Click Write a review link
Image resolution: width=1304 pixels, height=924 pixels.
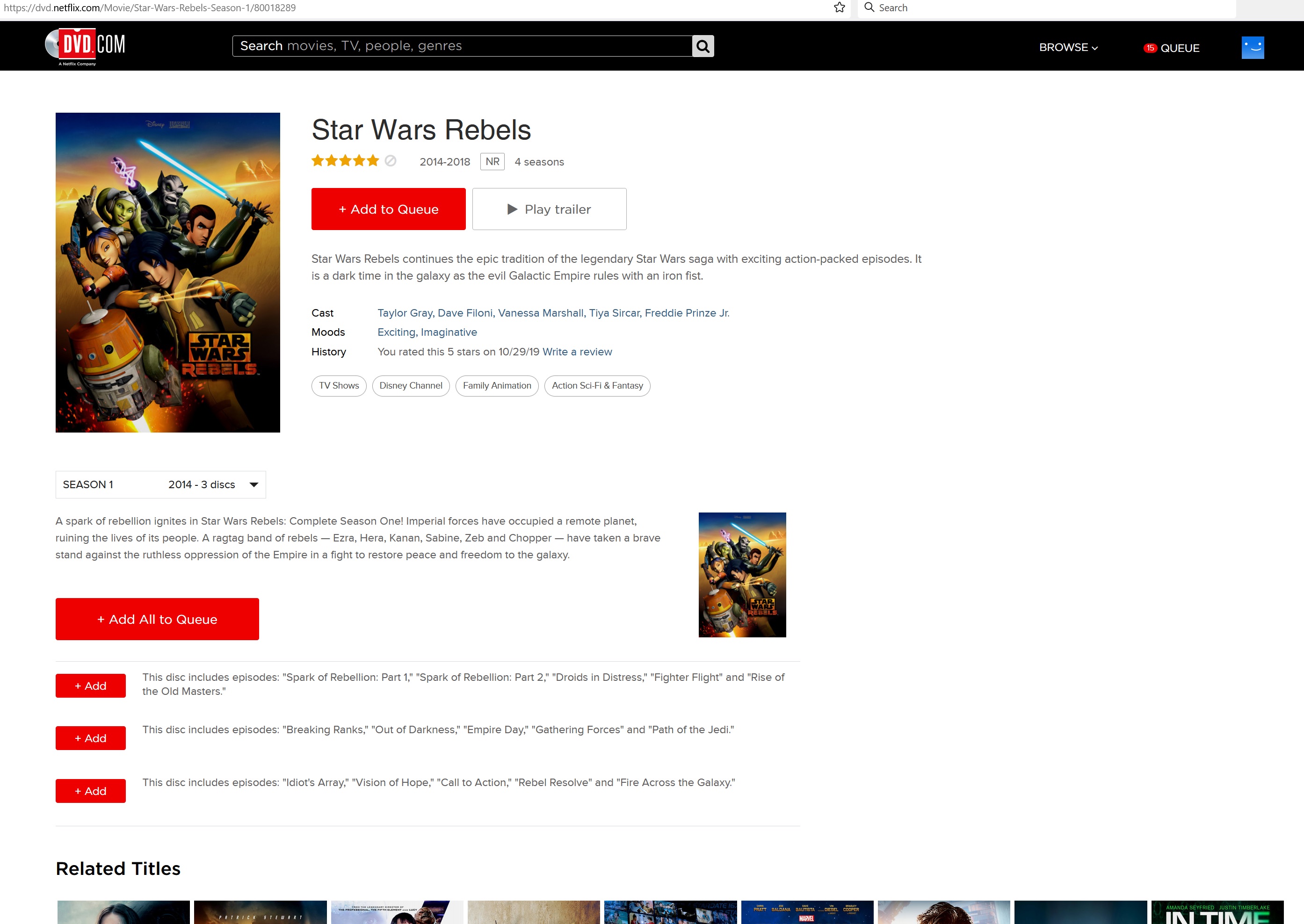577,352
